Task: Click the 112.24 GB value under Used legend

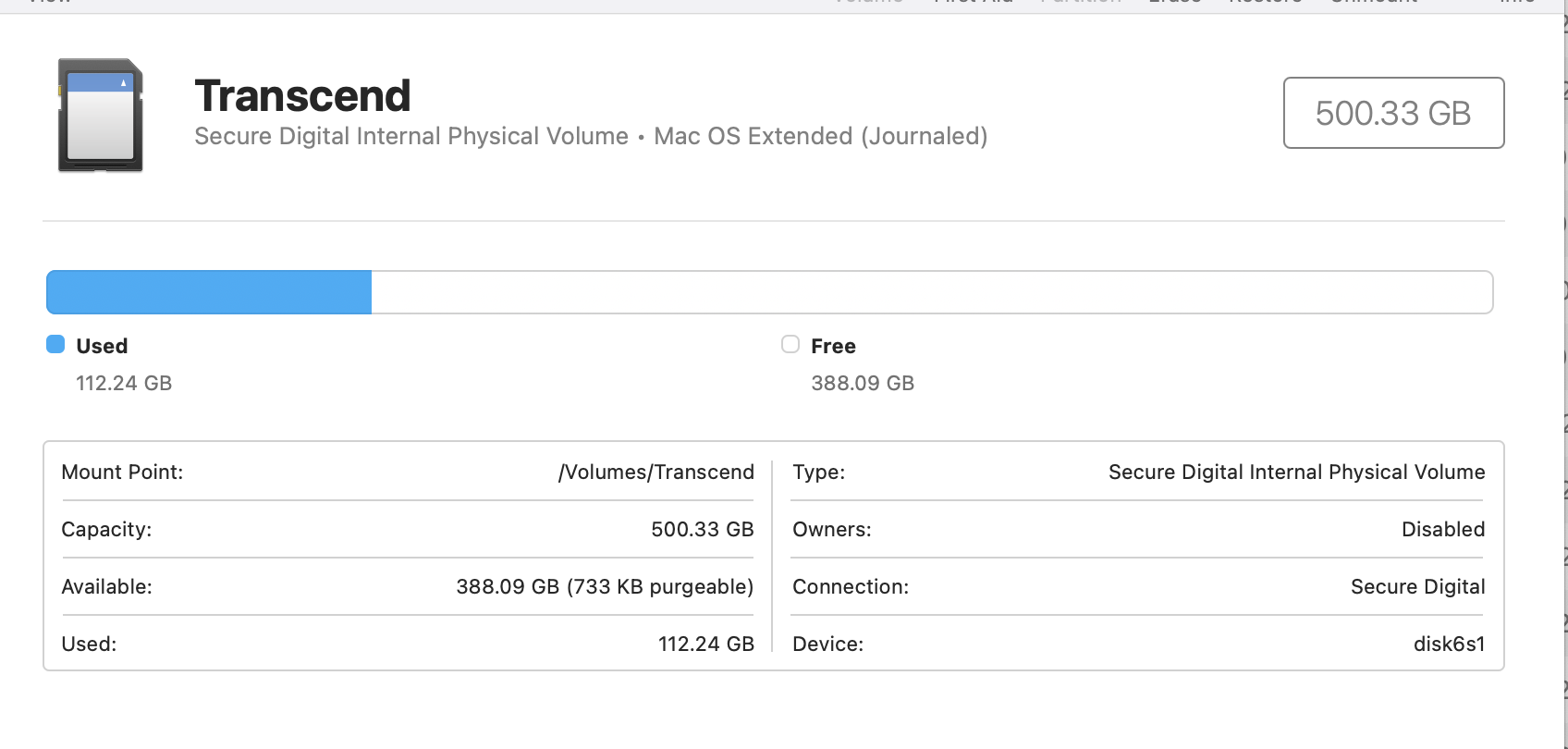Action: [x=124, y=383]
